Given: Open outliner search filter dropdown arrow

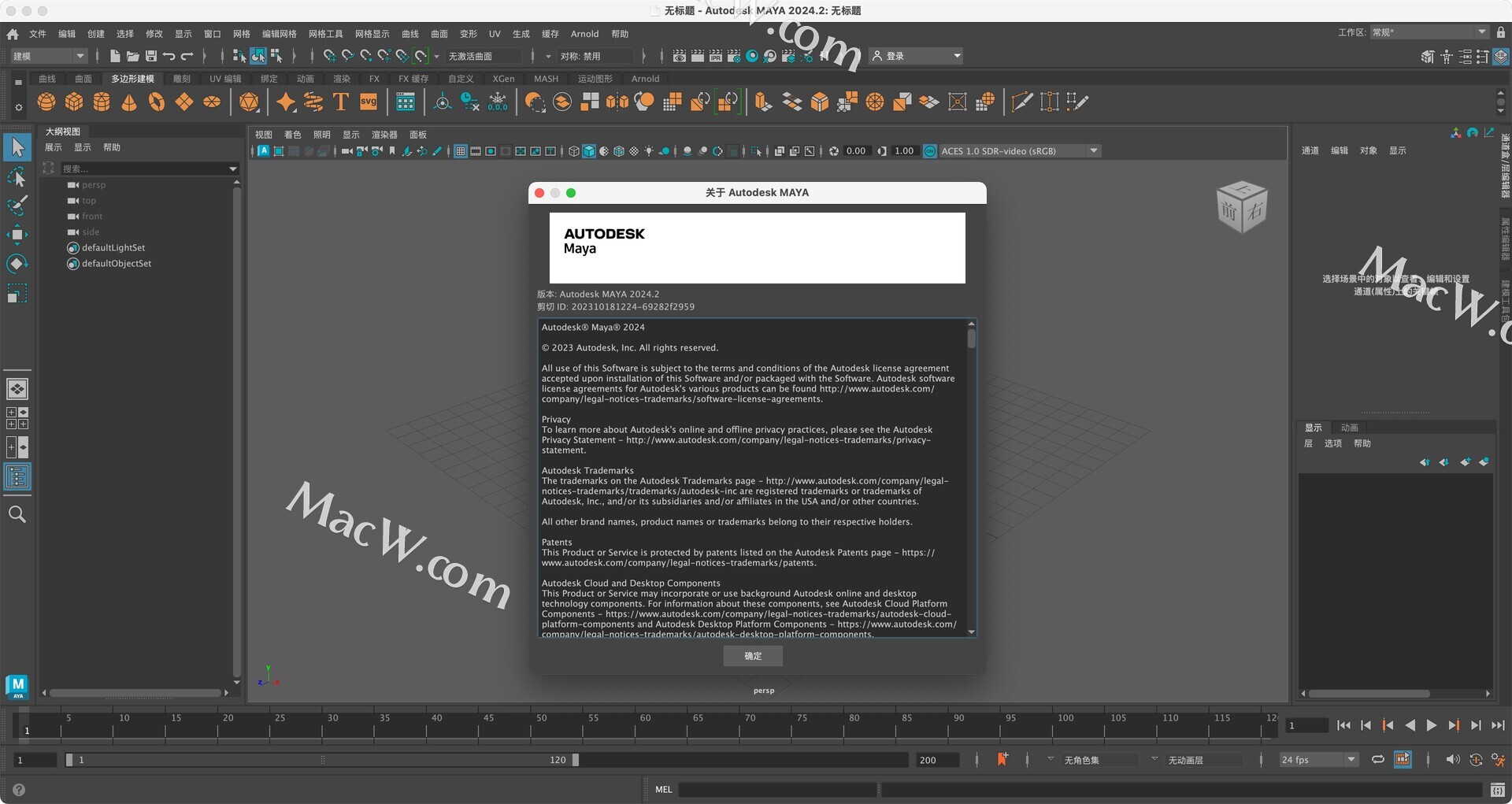Looking at the screenshot, I should click(x=232, y=169).
